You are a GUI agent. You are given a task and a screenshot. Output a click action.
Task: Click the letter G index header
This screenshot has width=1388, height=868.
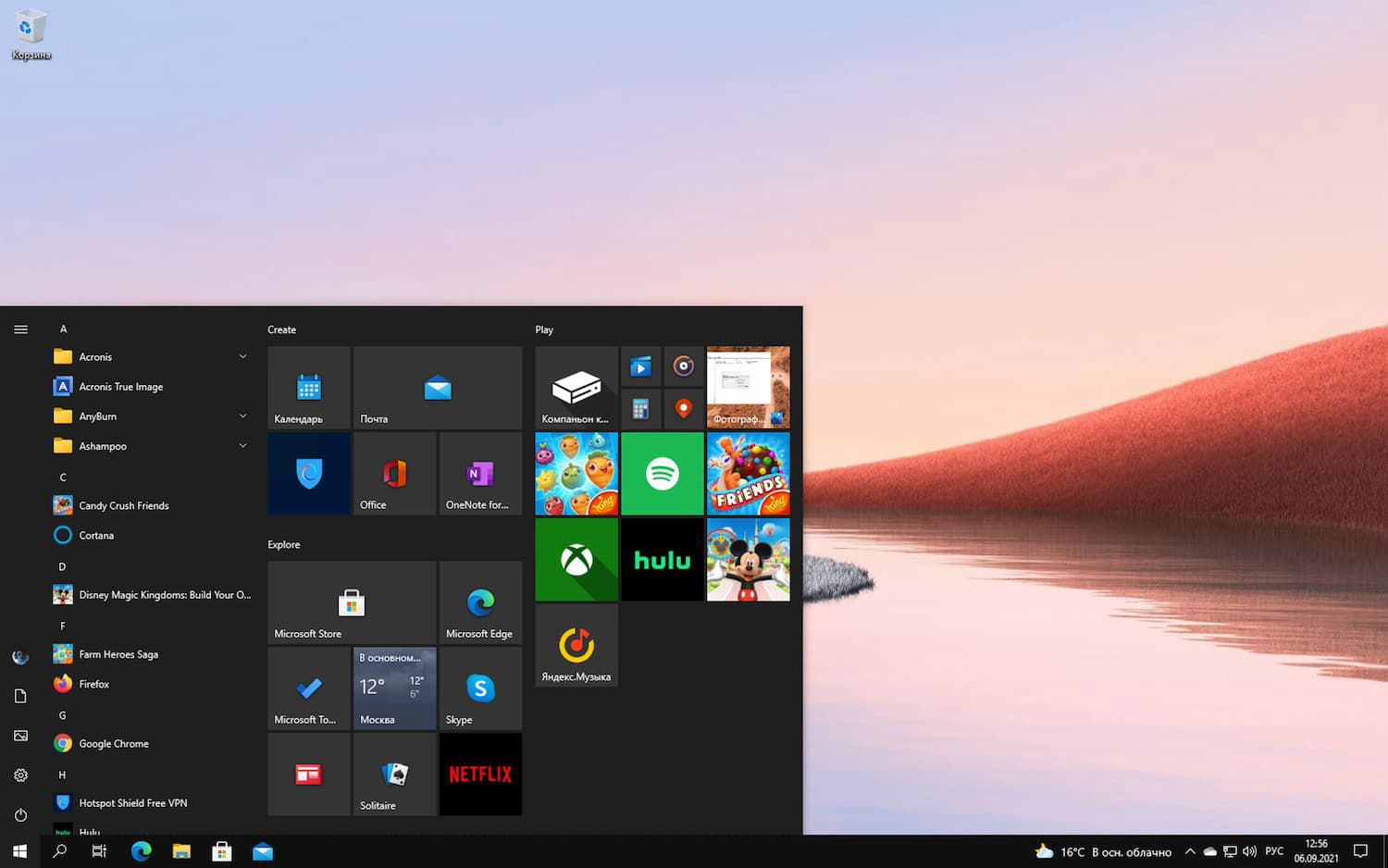pos(63,715)
